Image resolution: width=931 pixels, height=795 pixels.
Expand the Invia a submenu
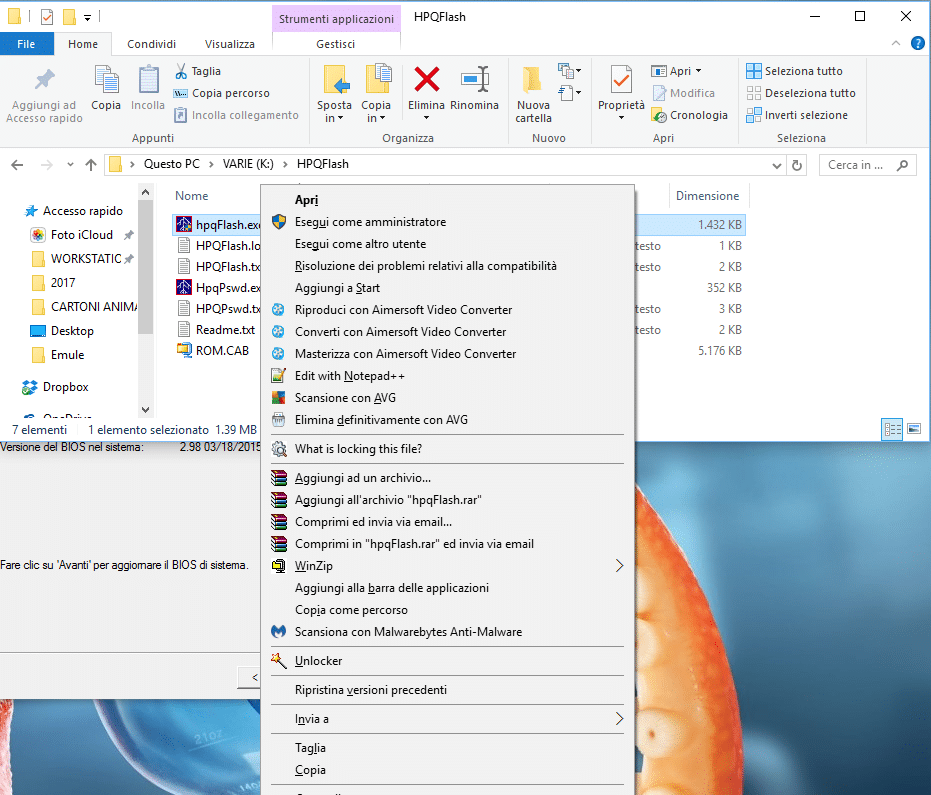point(619,719)
